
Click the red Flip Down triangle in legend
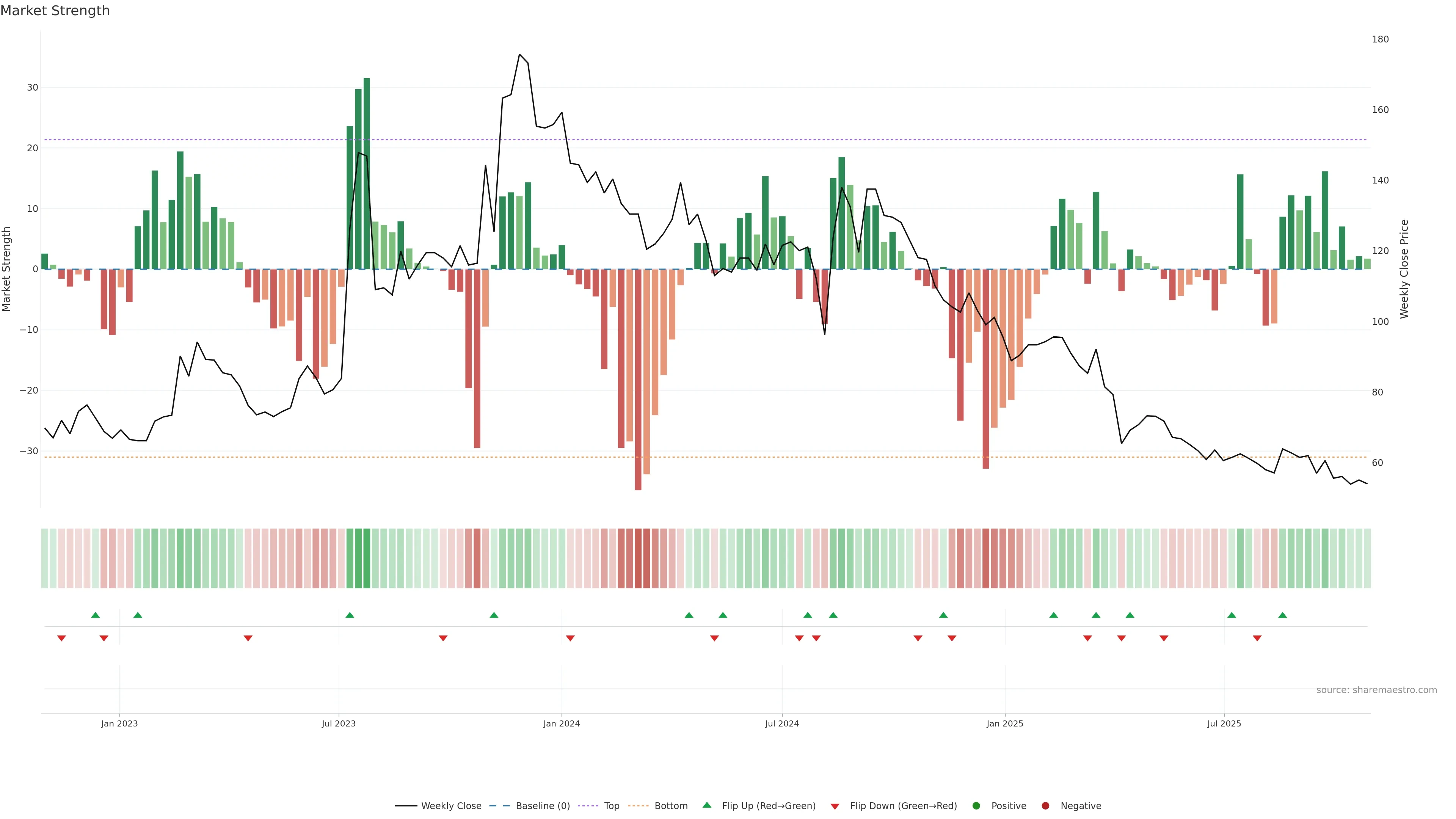pyautogui.click(x=835, y=806)
